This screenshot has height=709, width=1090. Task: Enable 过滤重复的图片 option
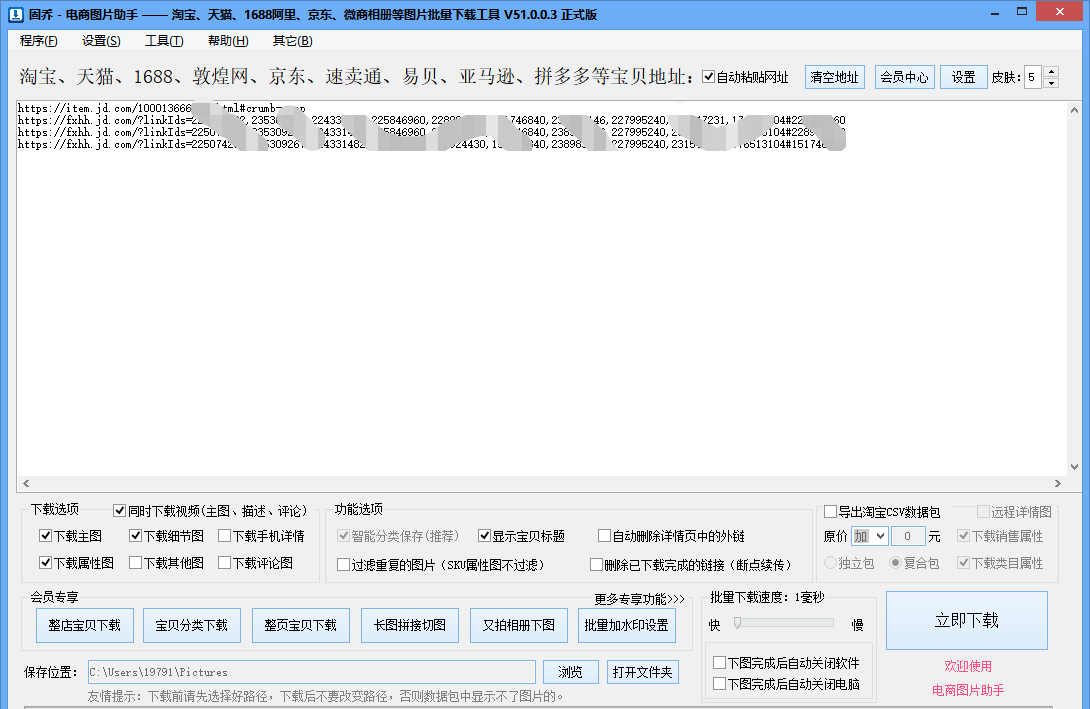(344, 565)
